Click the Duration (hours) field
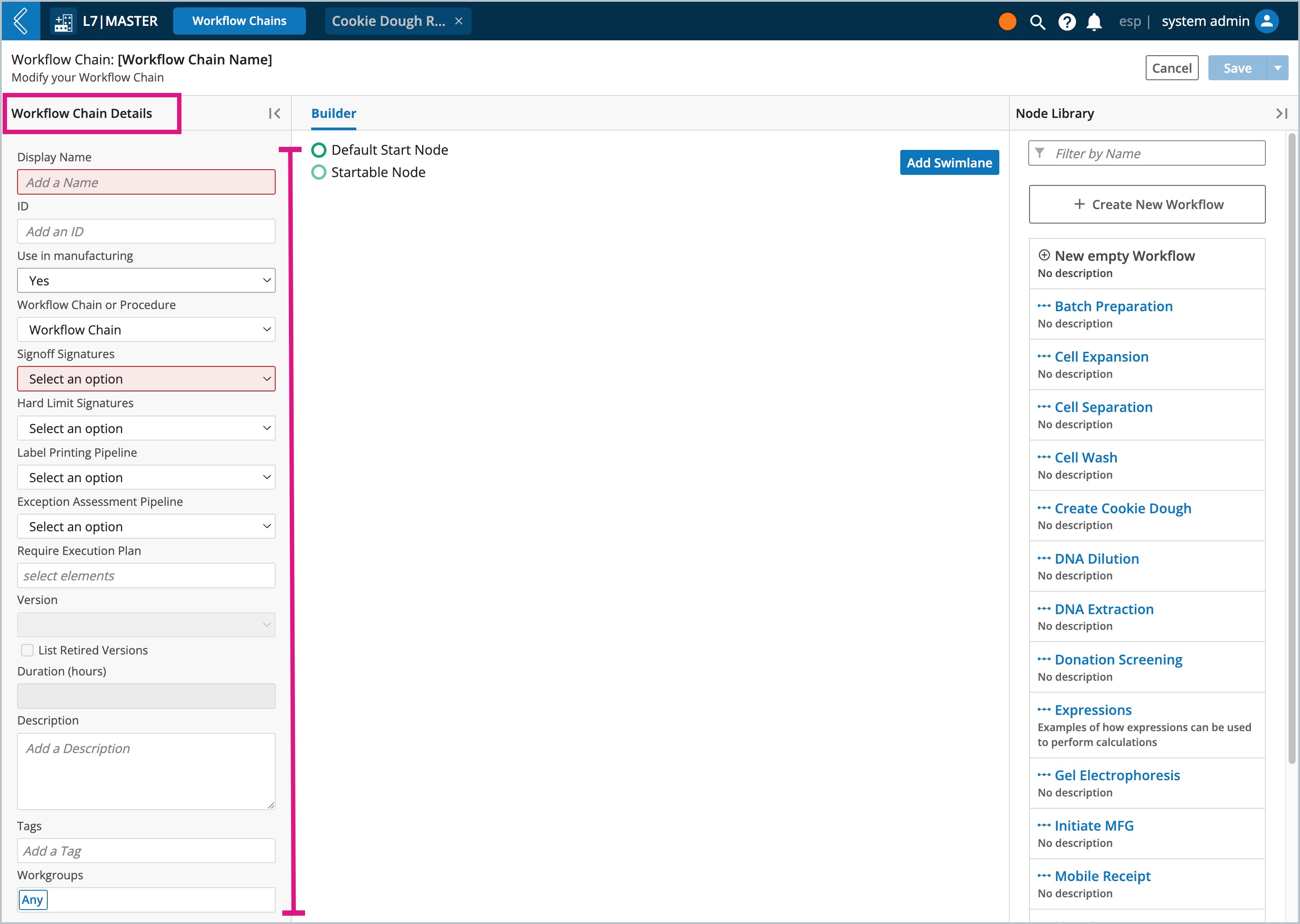Image resolution: width=1300 pixels, height=924 pixels. point(146,697)
